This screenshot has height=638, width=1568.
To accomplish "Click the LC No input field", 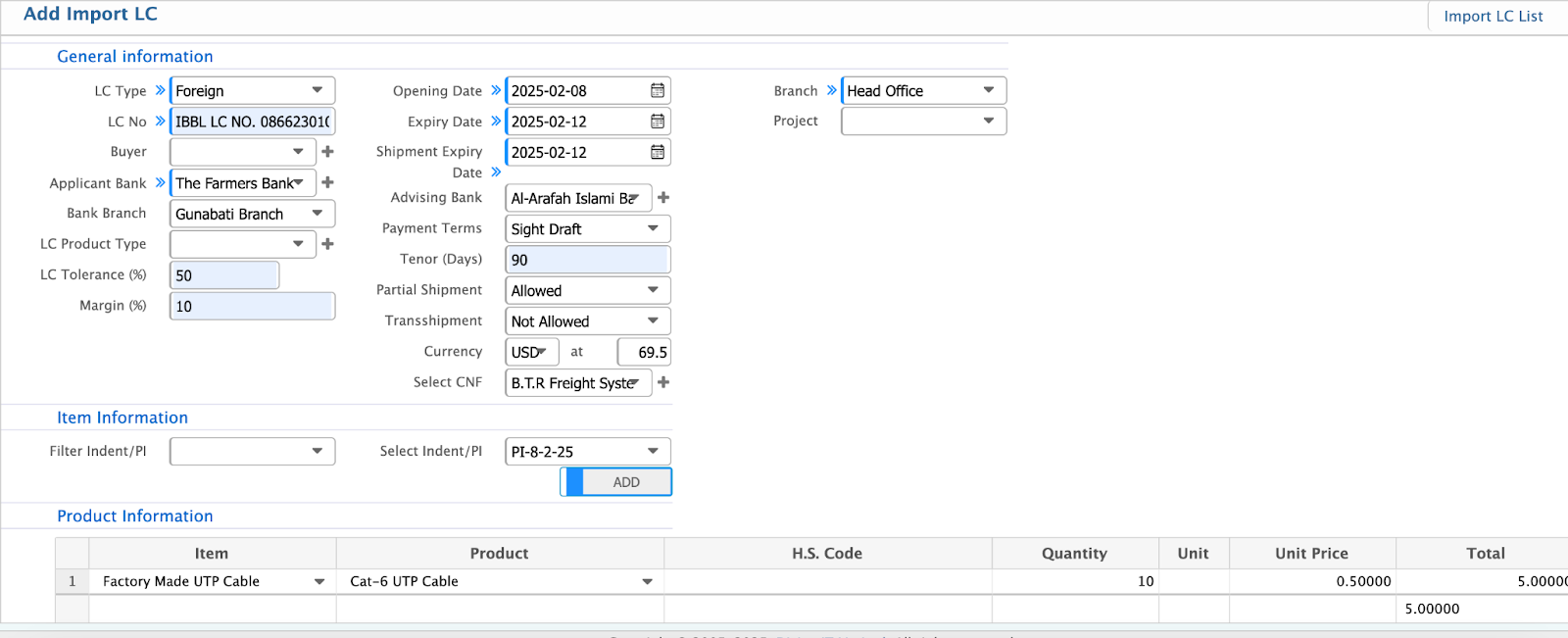I will pyautogui.click(x=253, y=122).
